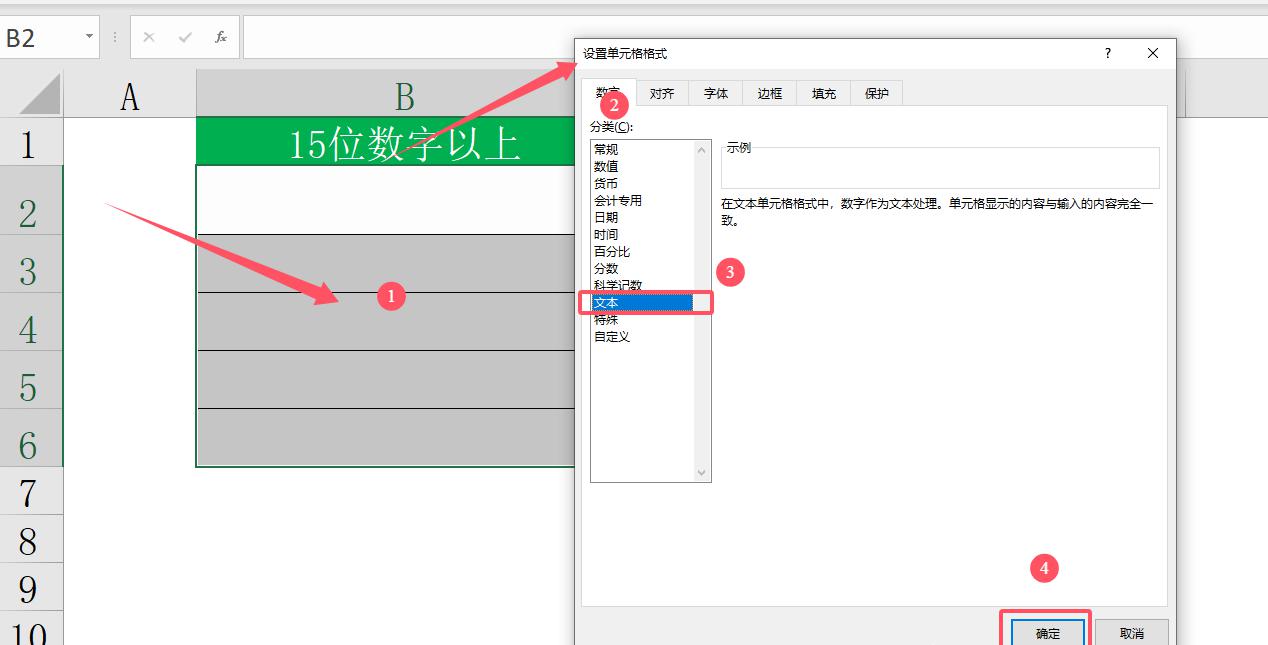Image resolution: width=1268 pixels, height=645 pixels.
Task: Click the dialog help question mark
Action: (x=1108, y=54)
